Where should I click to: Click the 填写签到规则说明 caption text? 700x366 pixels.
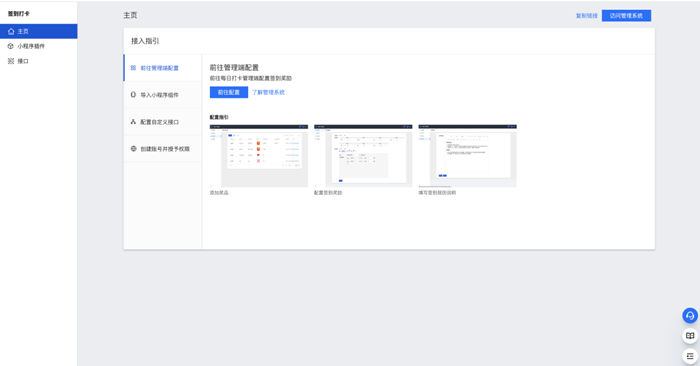click(437, 193)
